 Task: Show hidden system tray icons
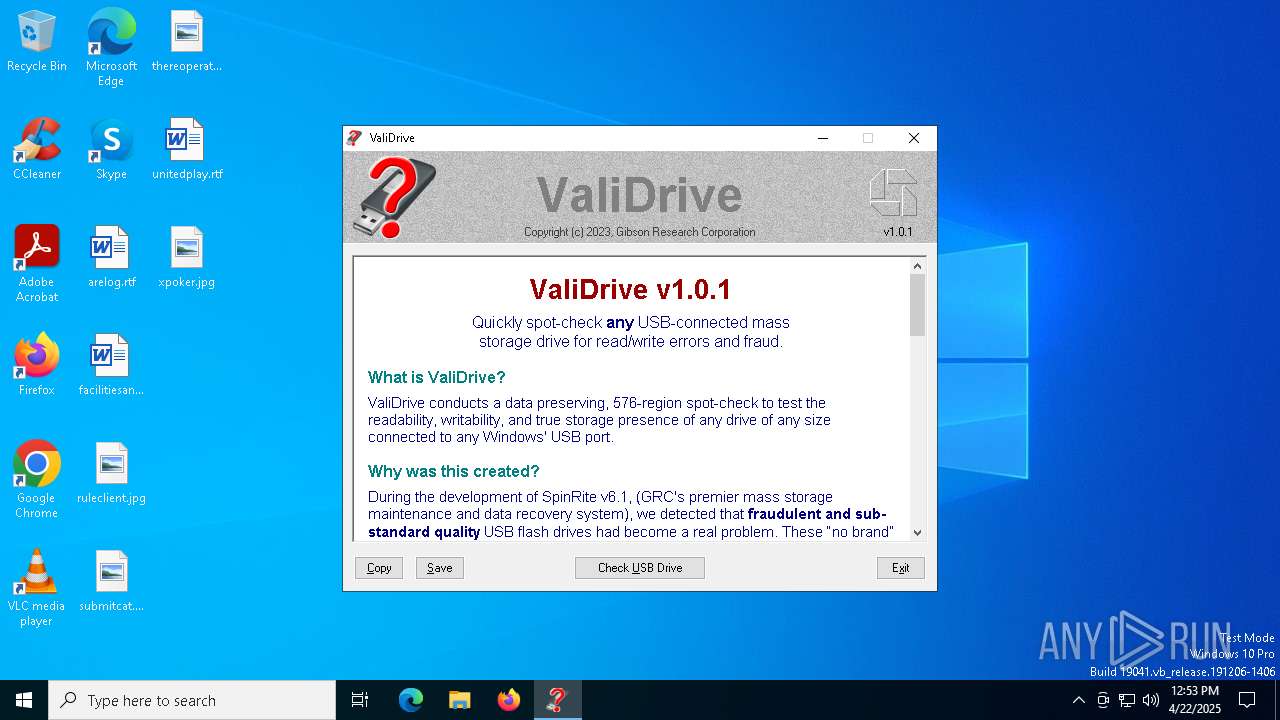[x=1078, y=700]
